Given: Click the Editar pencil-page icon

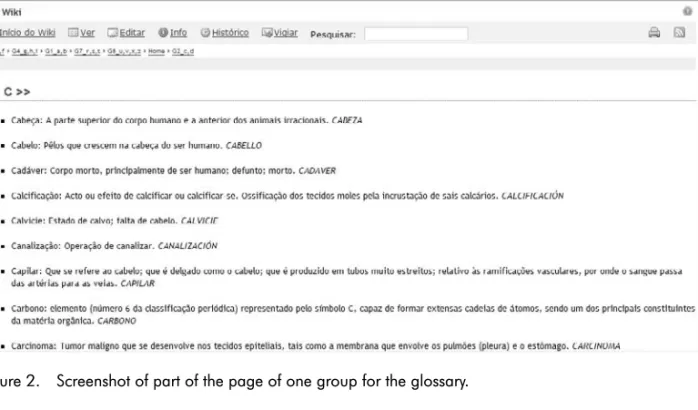Looking at the screenshot, I should [x=112, y=32].
